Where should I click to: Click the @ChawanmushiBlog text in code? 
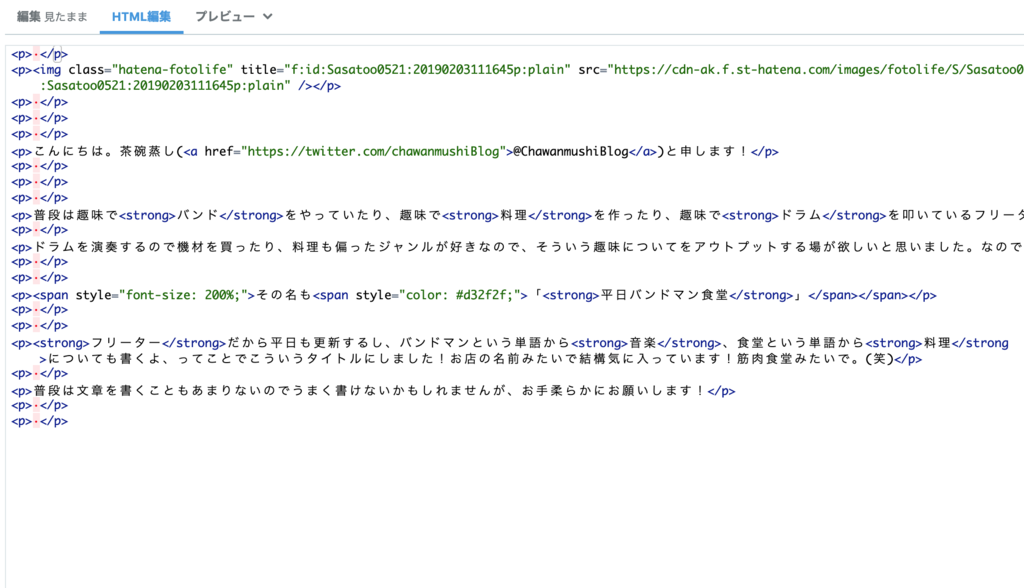click(x=570, y=152)
